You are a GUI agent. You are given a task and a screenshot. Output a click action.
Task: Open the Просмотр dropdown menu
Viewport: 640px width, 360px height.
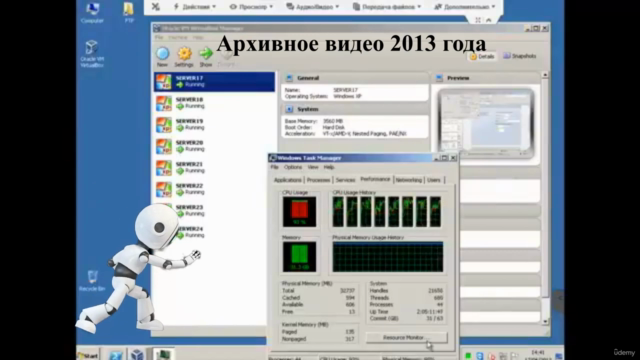[x=251, y=7]
